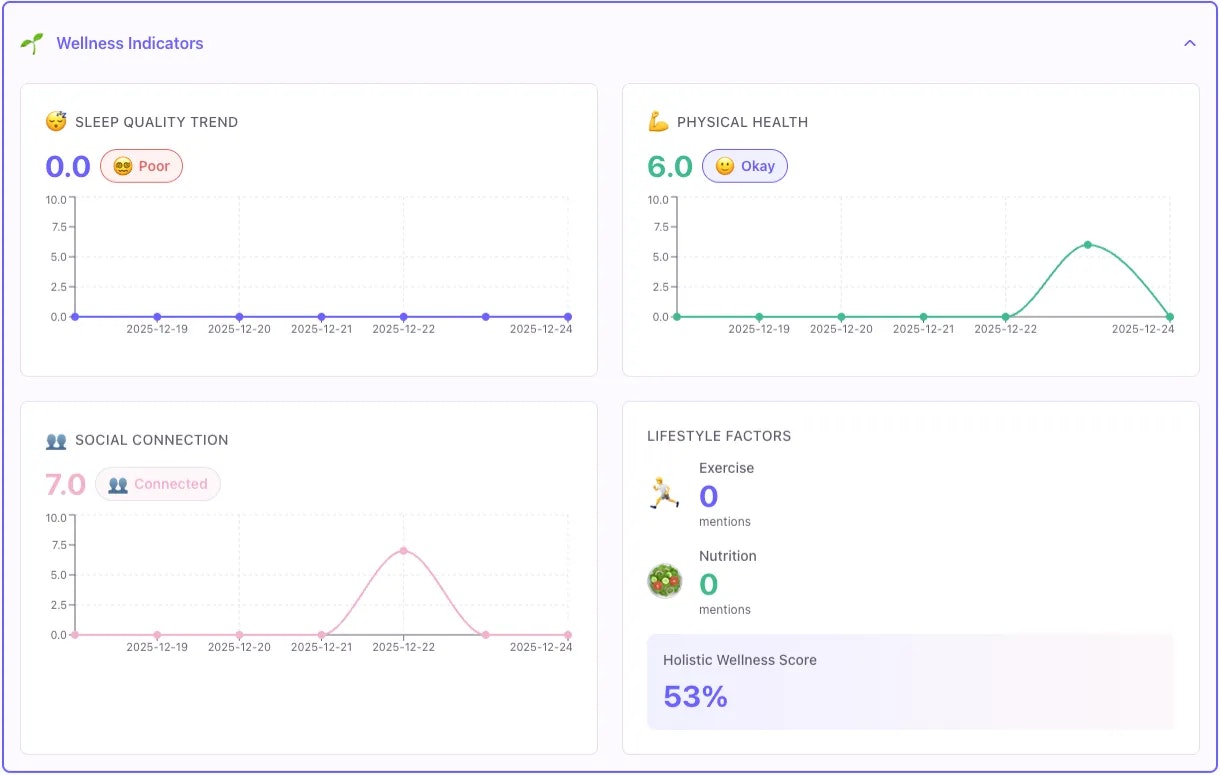1220x775 pixels.
Task: Click the peak data point on the Physical Health chart
Action: point(1087,243)
